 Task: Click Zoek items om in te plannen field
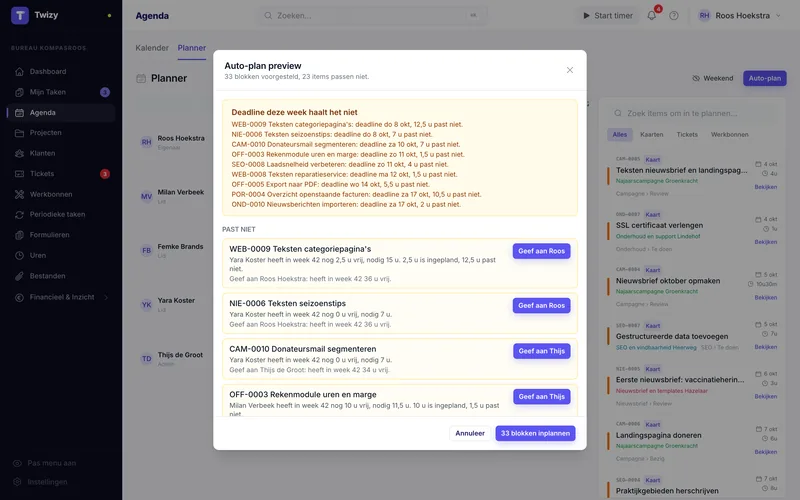pos(694,113)
